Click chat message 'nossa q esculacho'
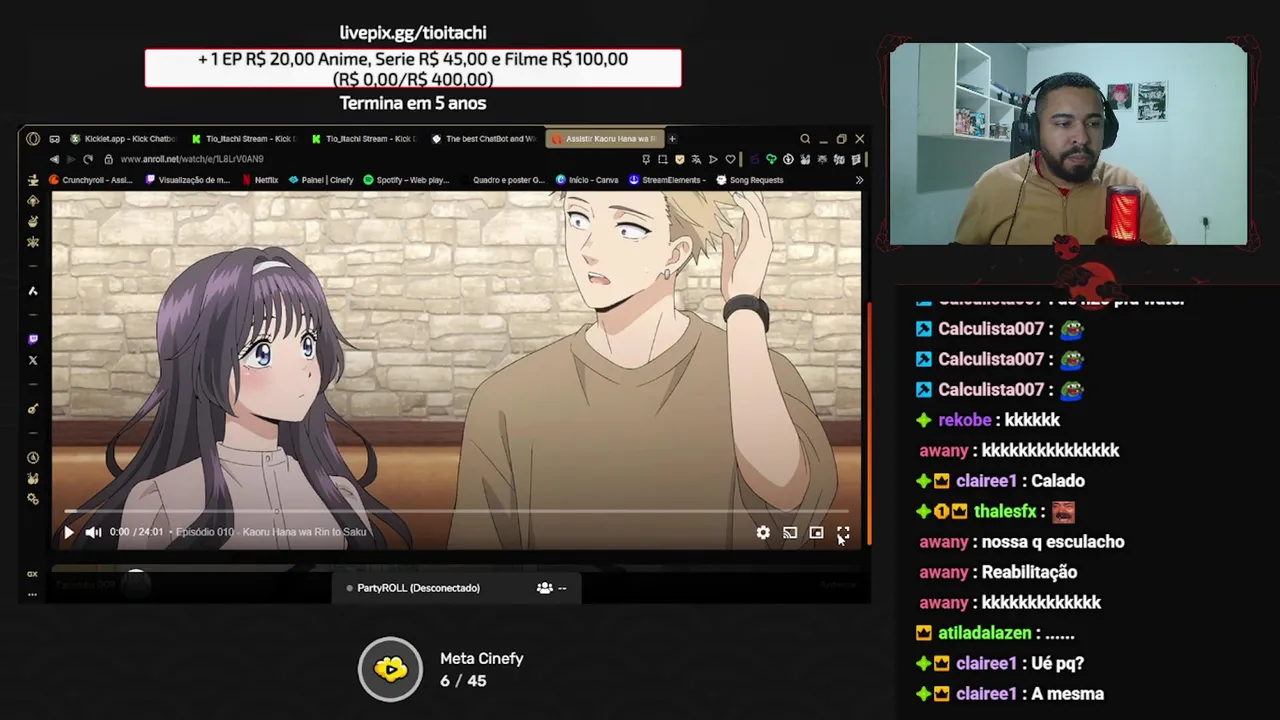The image size is (1280, 720). [x=1053, y=542]
